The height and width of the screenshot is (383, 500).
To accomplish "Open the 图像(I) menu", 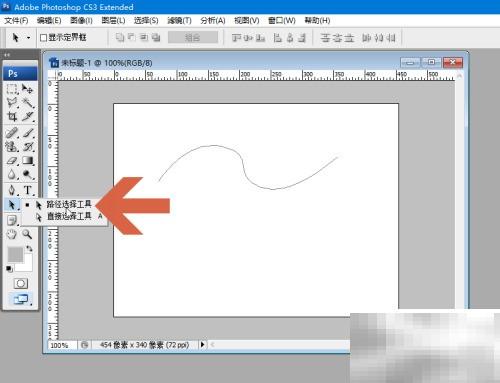I will [x=81, y=21].
